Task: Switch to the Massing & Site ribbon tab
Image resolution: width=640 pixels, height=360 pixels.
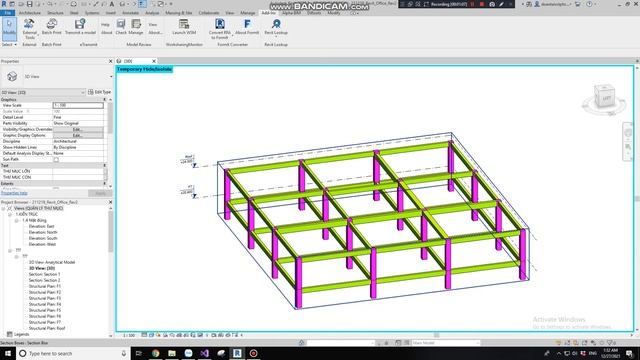Action: pyautogui.click(x=178, y=13)
